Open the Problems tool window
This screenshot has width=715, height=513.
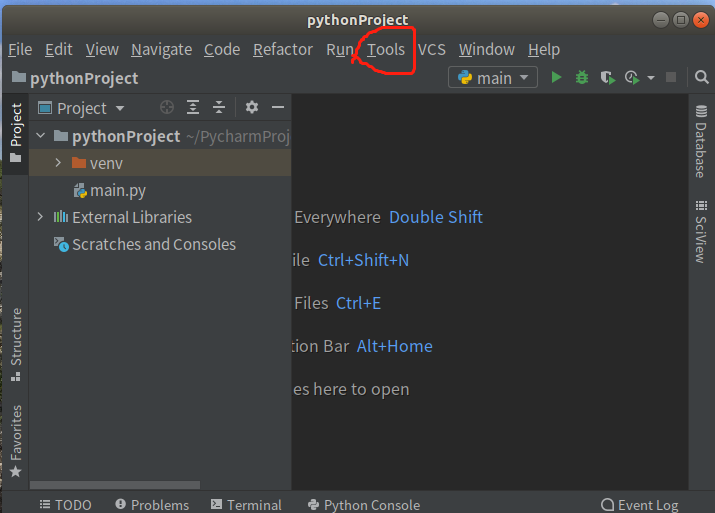[x=152, y=505]
